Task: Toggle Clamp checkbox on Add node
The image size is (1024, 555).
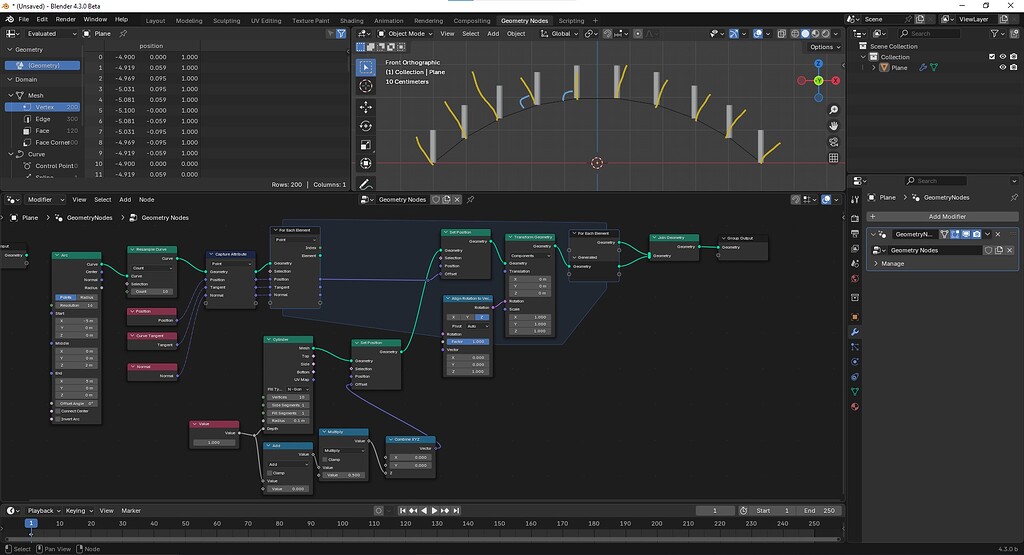Action: (x=269, y=473)
